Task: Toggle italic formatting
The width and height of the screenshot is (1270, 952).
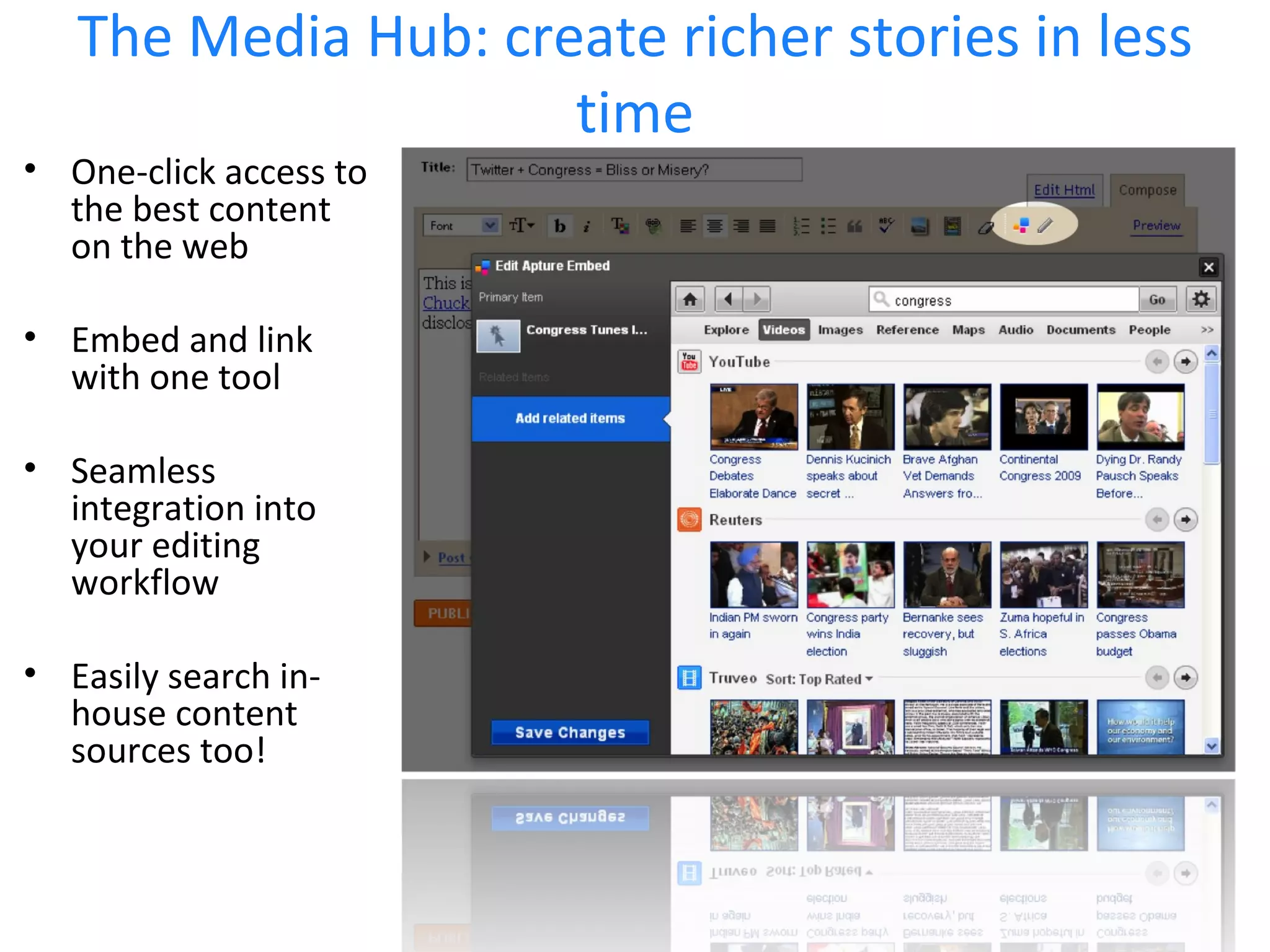Action: click(586, 226)
